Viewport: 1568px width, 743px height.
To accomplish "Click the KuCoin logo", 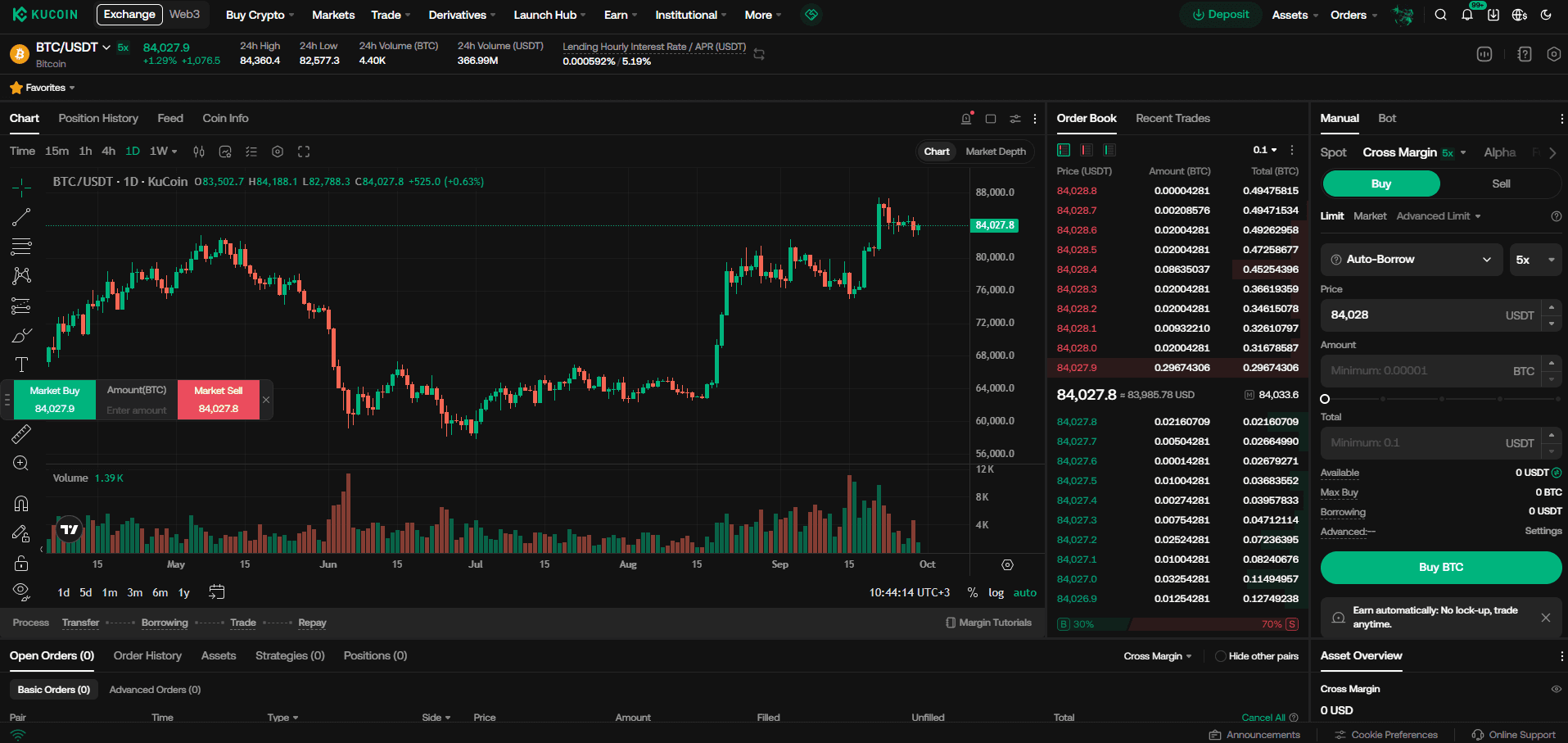I will point(45,15).
